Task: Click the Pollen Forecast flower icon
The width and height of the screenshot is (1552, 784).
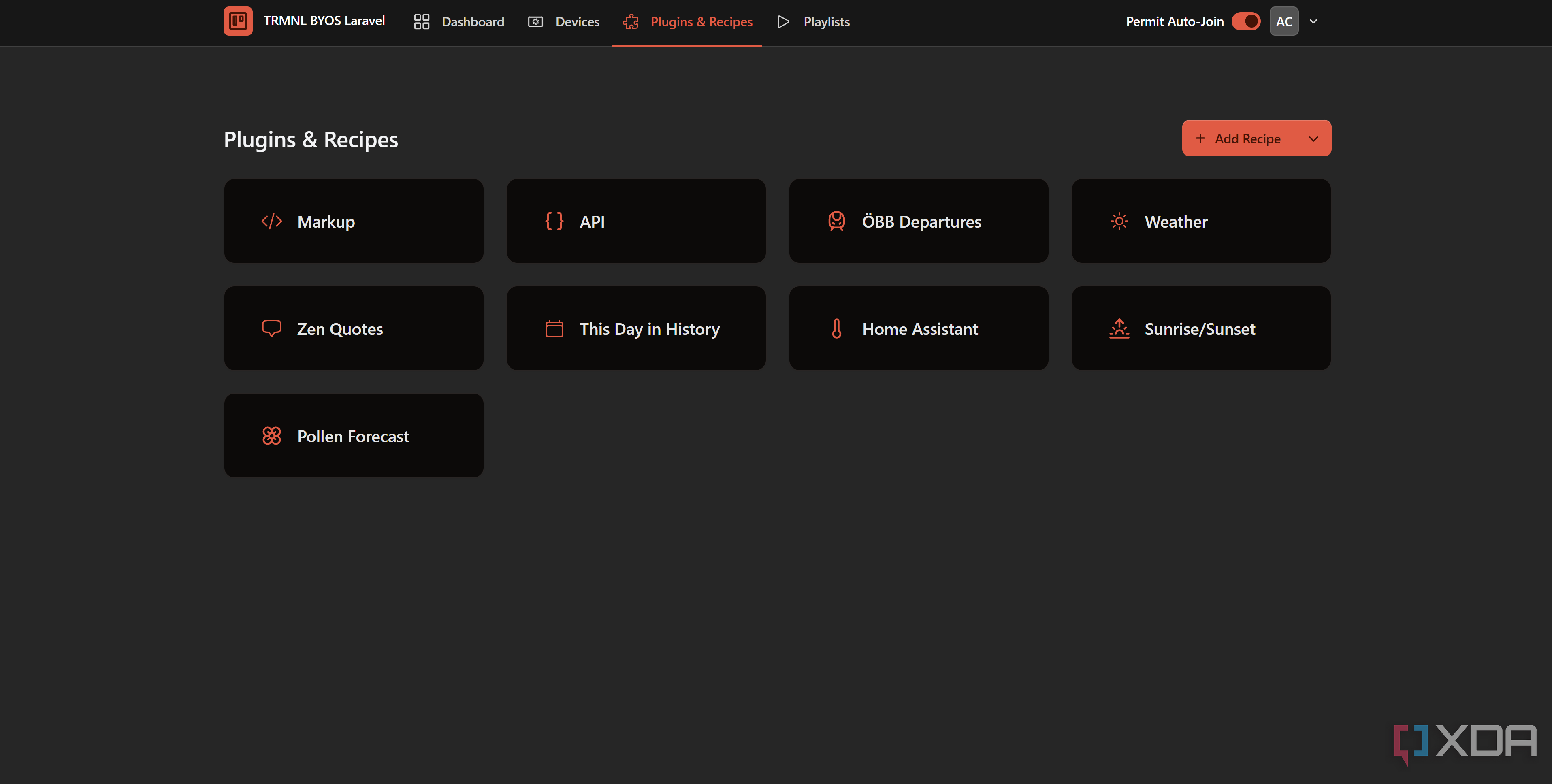Action: (x=272, y=436)
